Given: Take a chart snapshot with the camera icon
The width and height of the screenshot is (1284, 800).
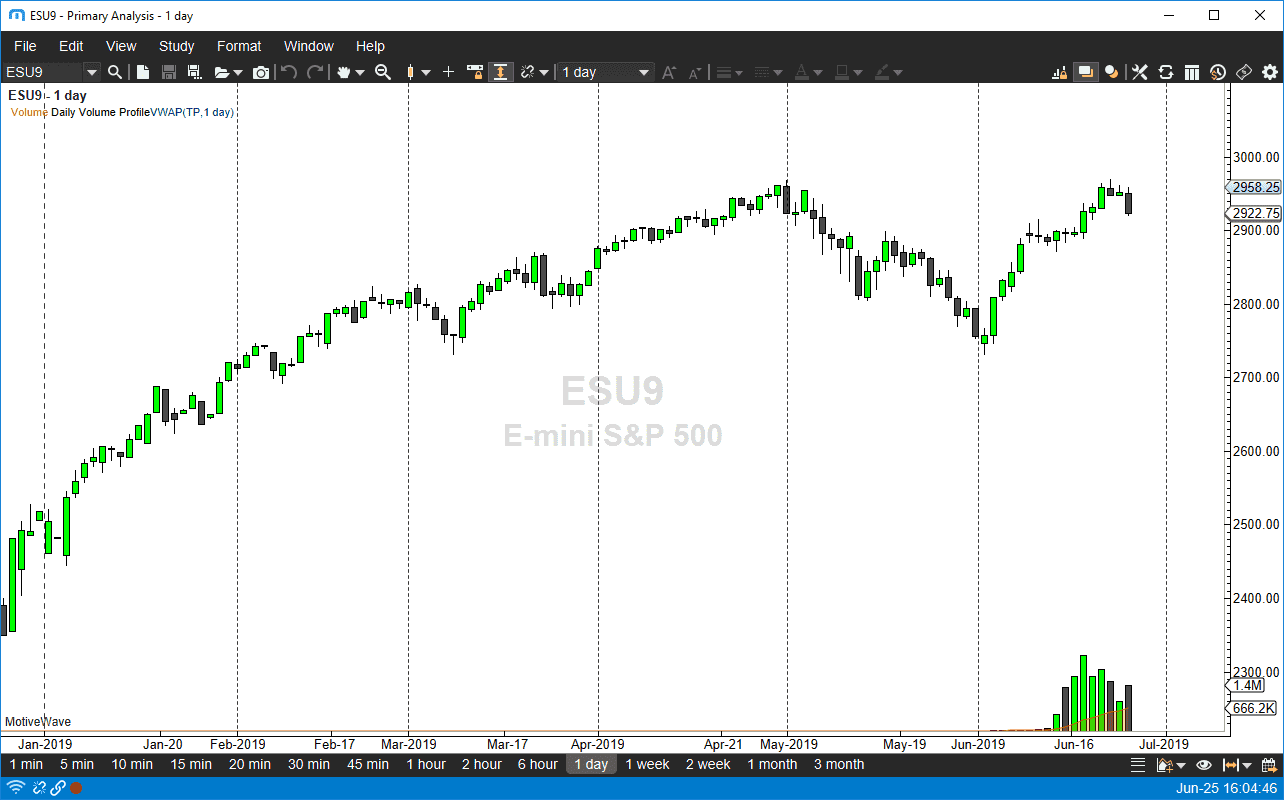Looking at the screenshot, I should pos(260,72).
